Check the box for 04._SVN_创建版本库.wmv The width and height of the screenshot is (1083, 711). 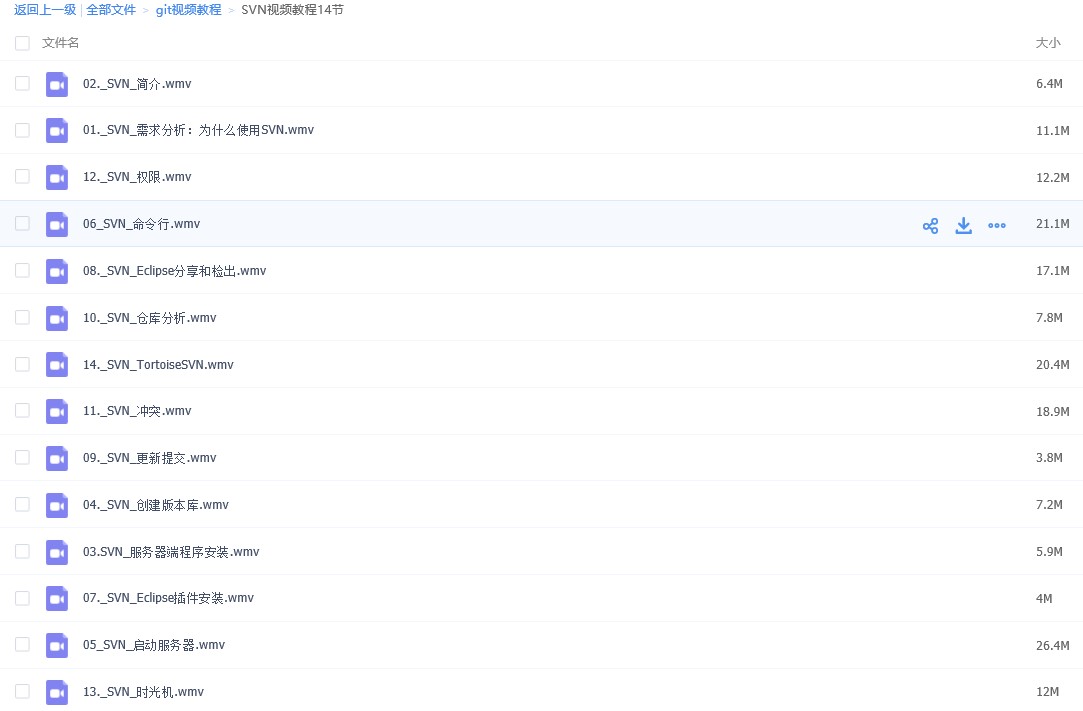point(22,504)
